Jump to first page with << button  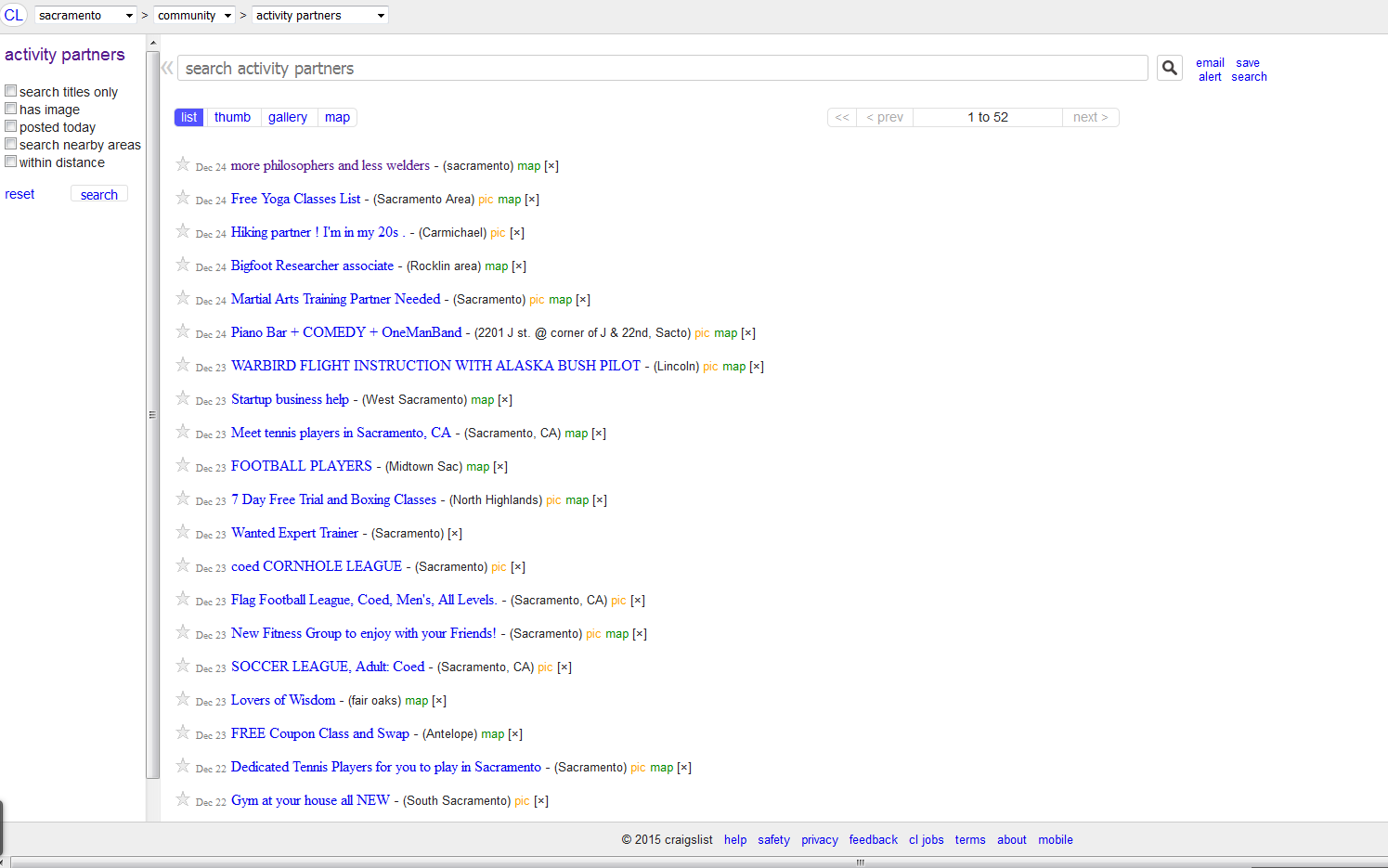[842, 117]
